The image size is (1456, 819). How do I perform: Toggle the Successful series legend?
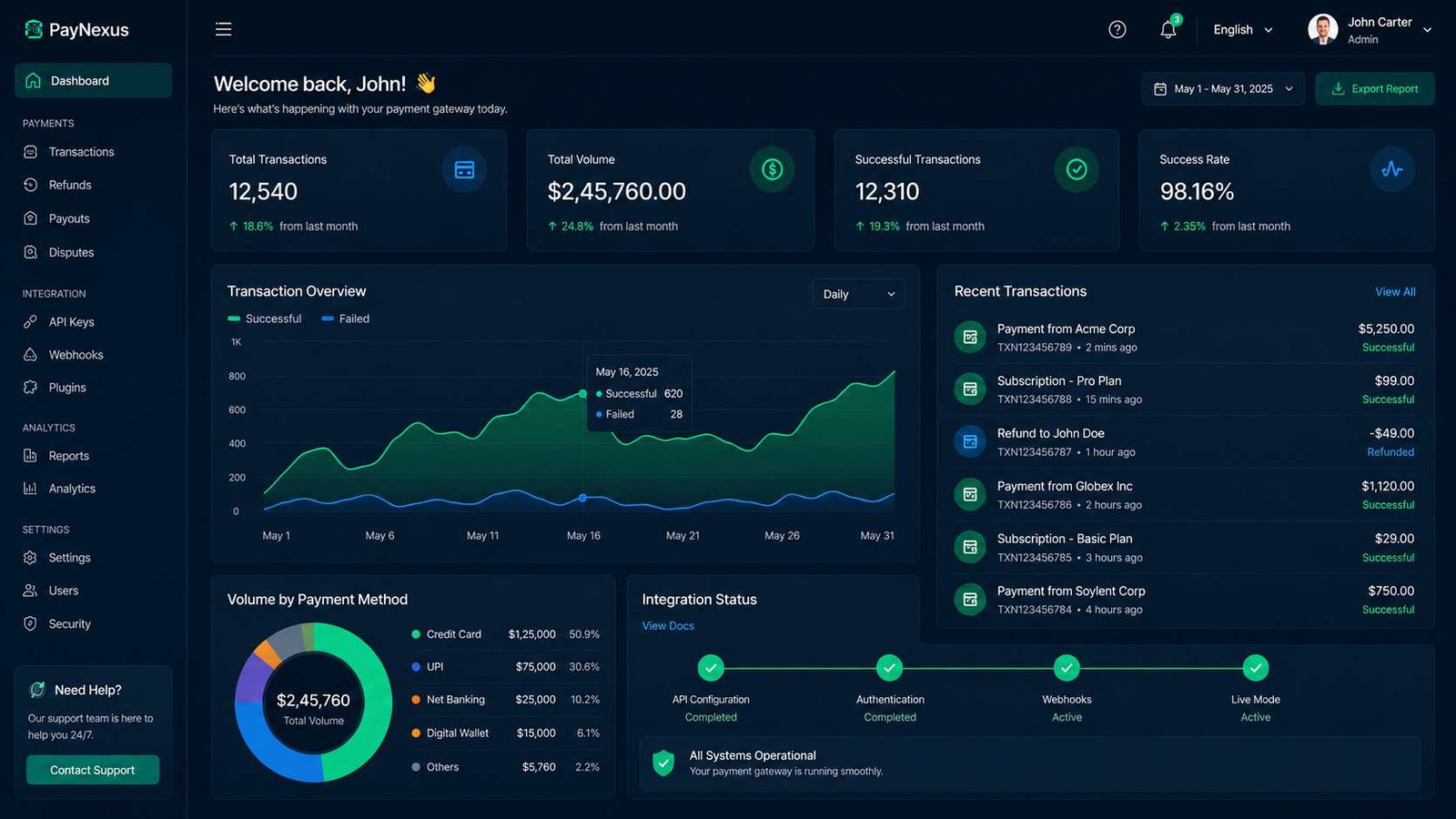coord(265,318)
